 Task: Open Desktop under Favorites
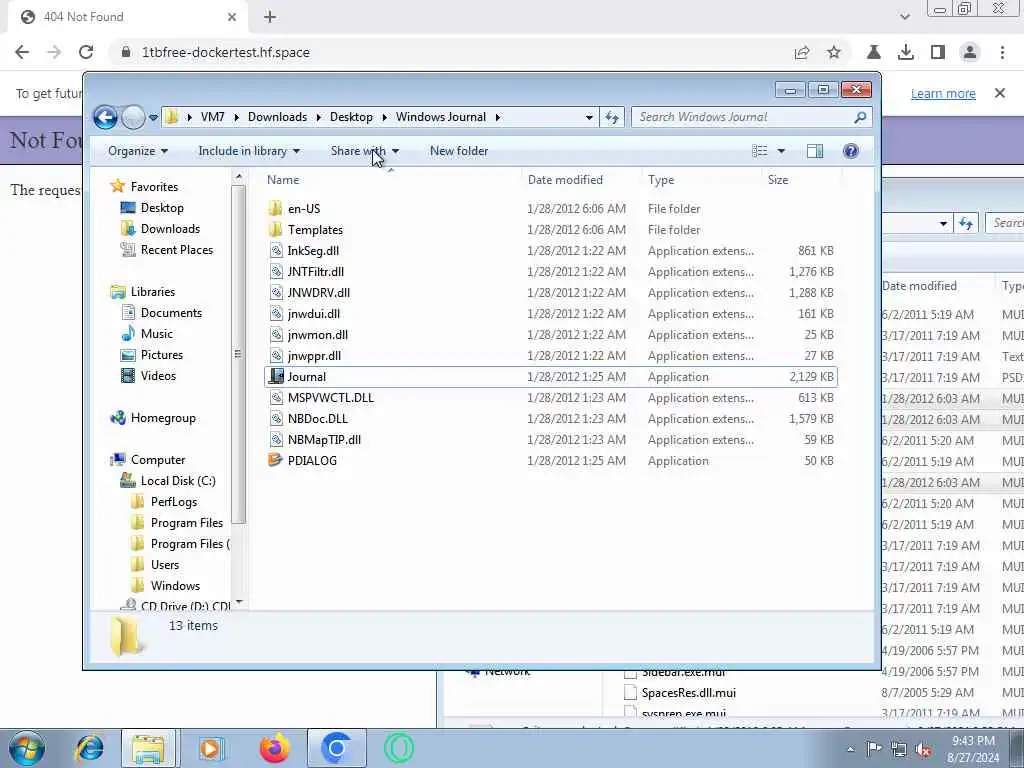tap(162, 208)
